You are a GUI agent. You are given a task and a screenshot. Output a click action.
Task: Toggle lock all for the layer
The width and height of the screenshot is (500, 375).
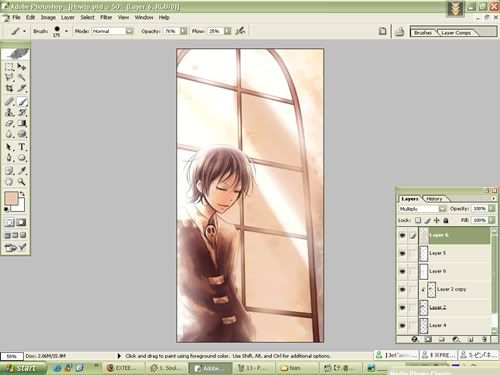pyautogui.click(x=446, y=220)
